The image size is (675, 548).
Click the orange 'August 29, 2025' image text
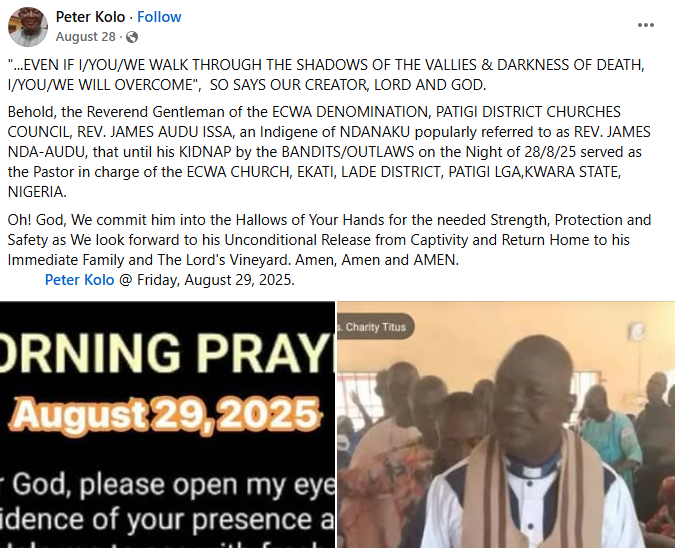[166, 415]
